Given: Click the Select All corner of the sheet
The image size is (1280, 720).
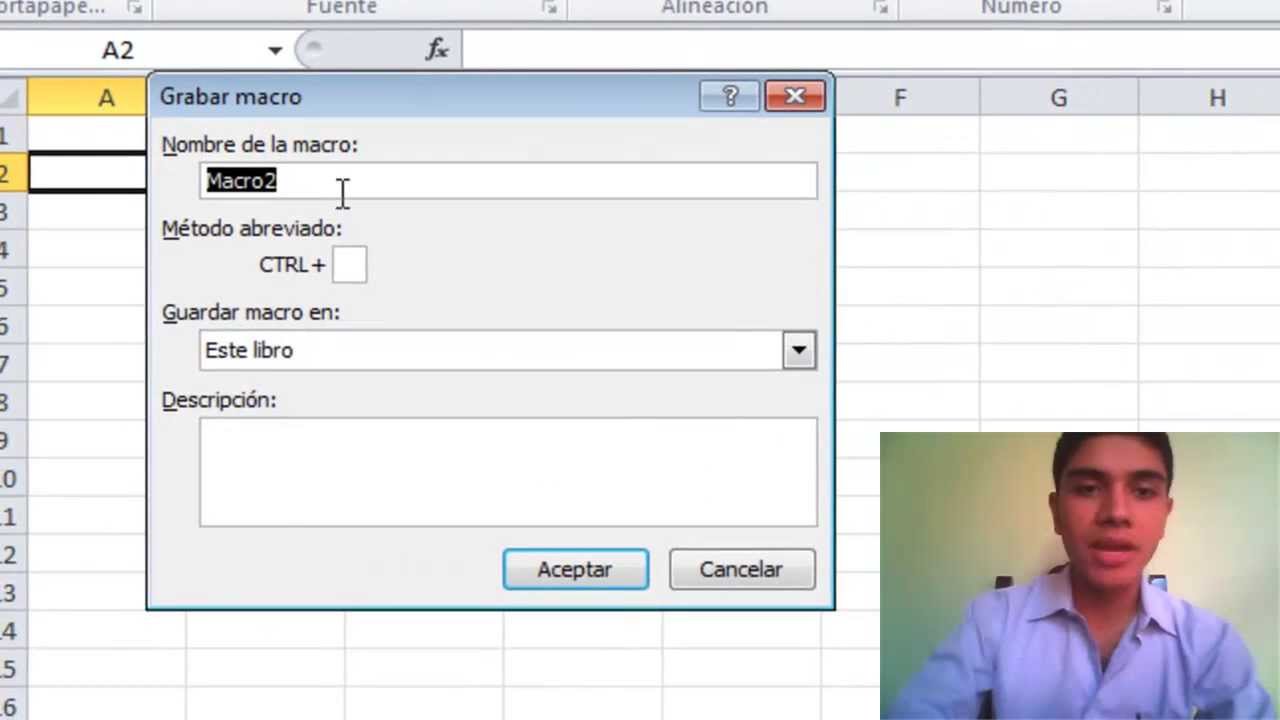Looking at the screenshot, I should (x=12, y=98).
